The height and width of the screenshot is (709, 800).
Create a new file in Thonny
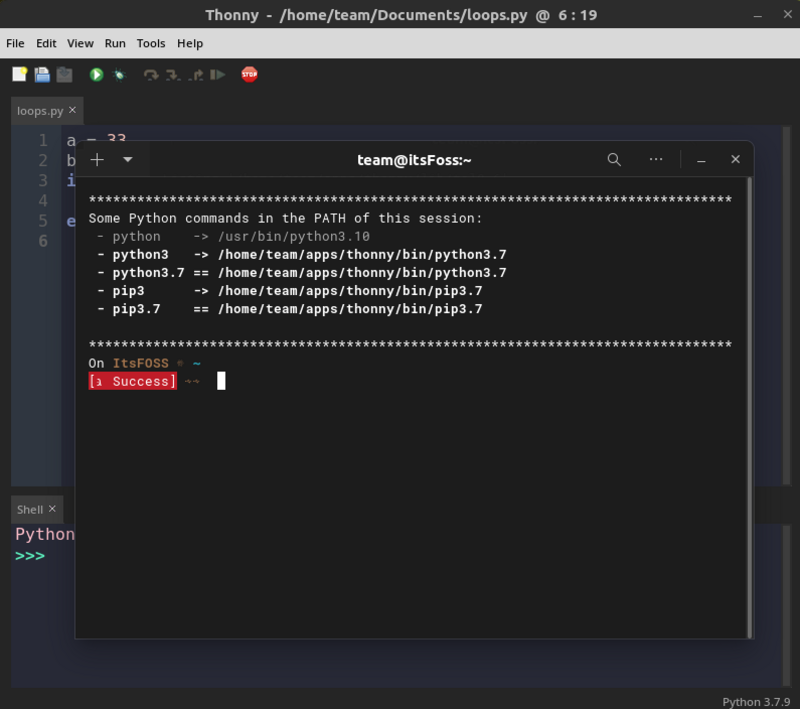coord(18,74)
